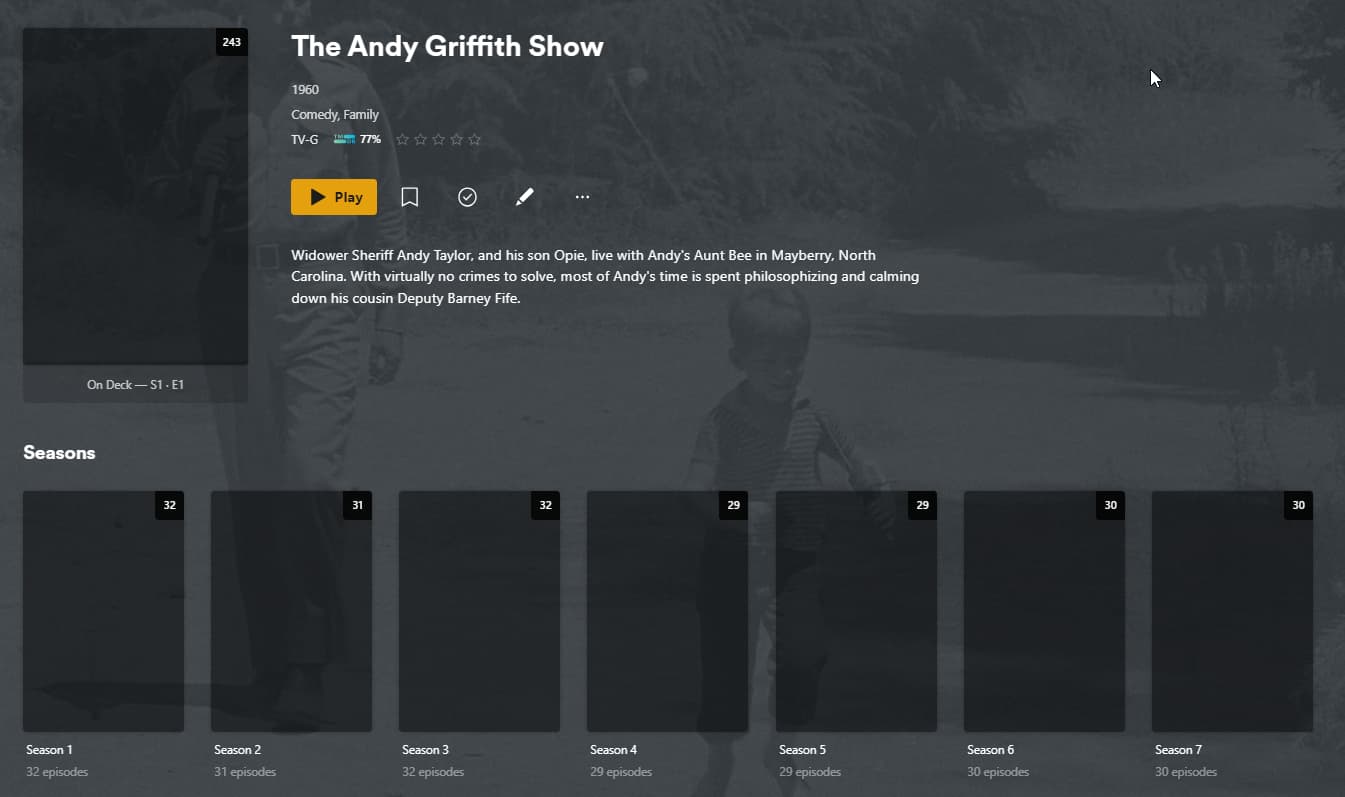Image resolution: width=1345 pixels, height=797 pixels.
Task: Click the 29 episodes text under Season 5
Action: tap(810, 772)
